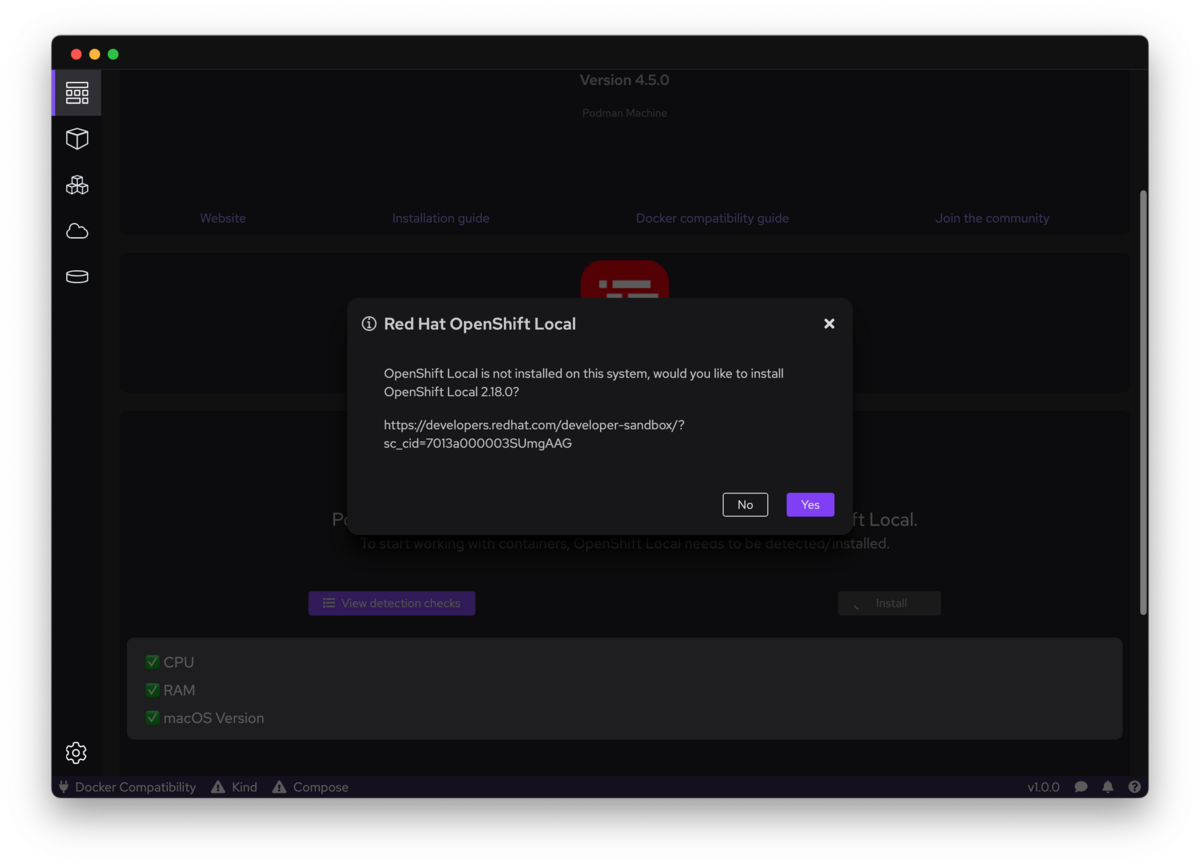Click the macOS Version green check mark
Screen dimensions: 1200x866
tap(152, 718)
